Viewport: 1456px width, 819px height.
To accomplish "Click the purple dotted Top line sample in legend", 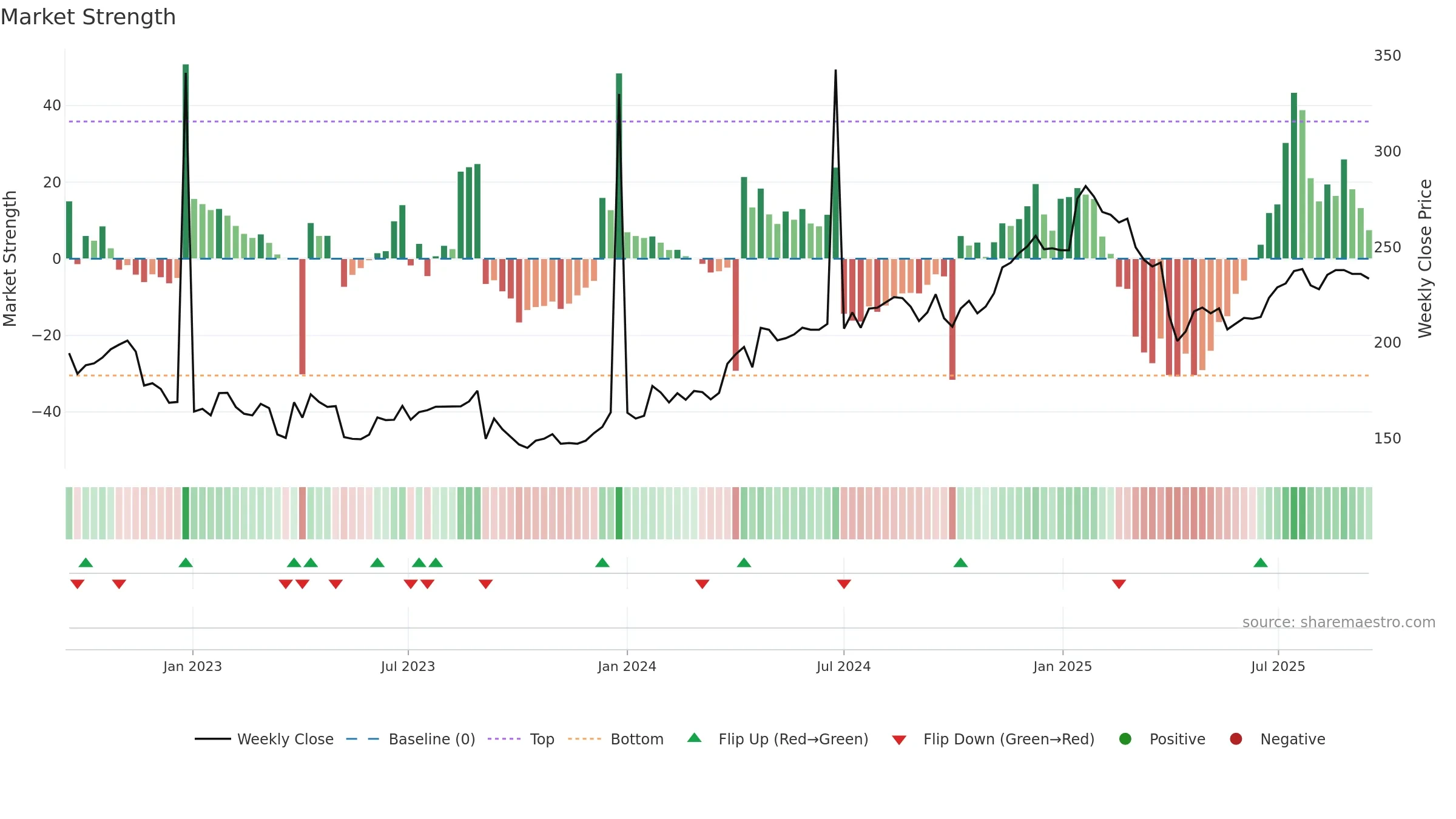I will click(504, 739).
